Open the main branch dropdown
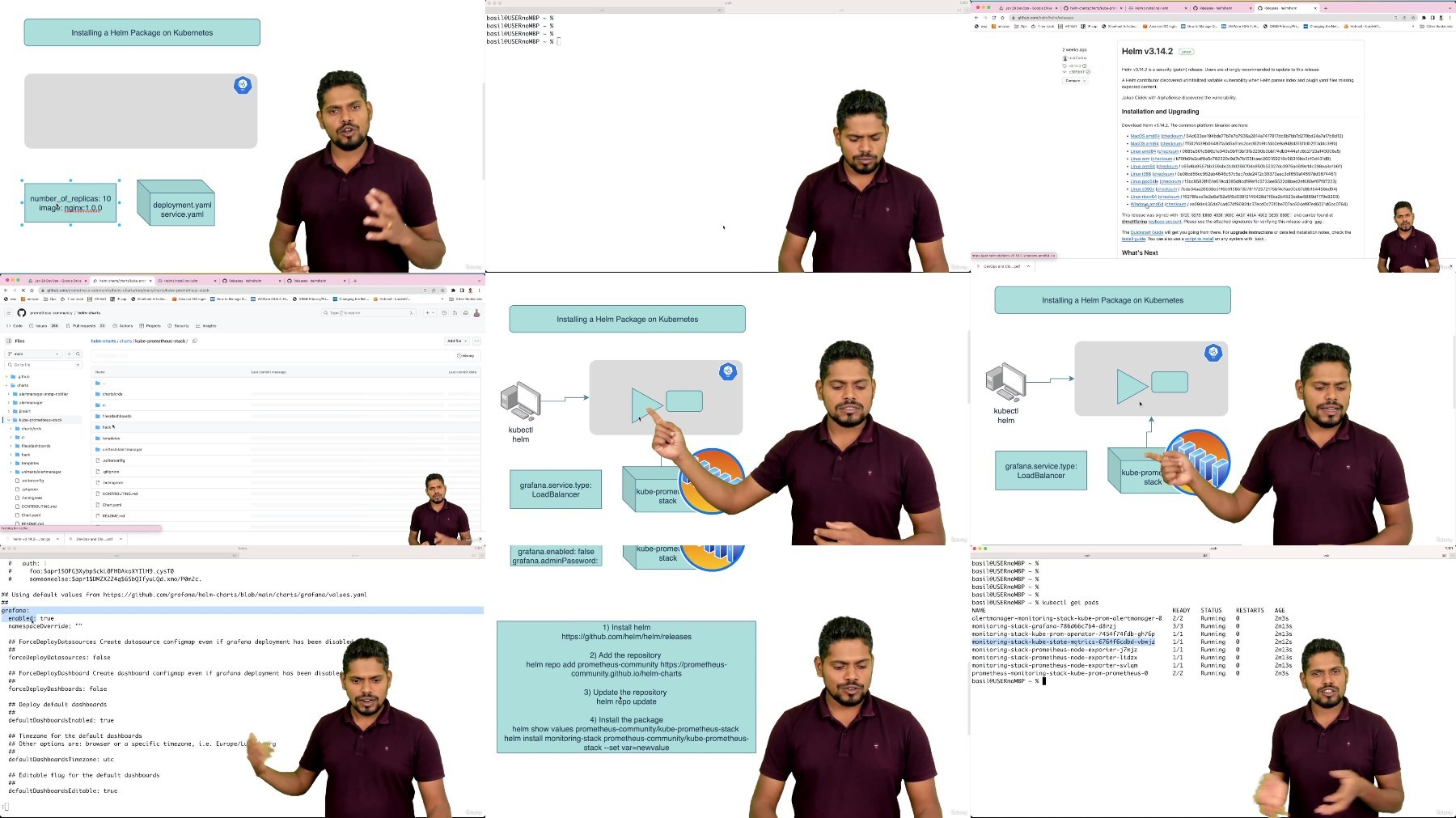 (34, 354)
